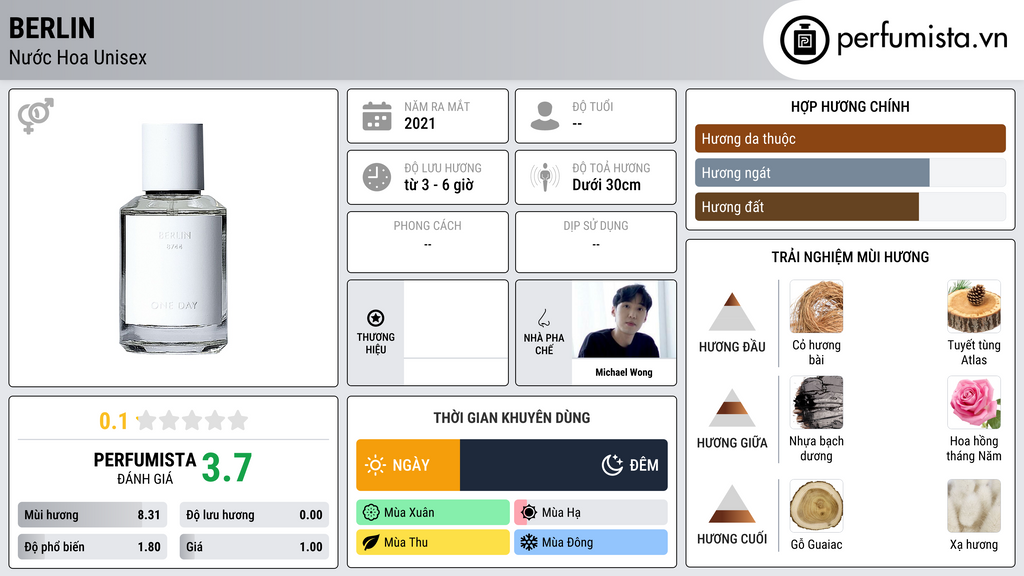Image resolution: width=1024 pixels, height=576 pixels.
Task: Click the unisex gender symbol icon
Action: click(36, 116)
